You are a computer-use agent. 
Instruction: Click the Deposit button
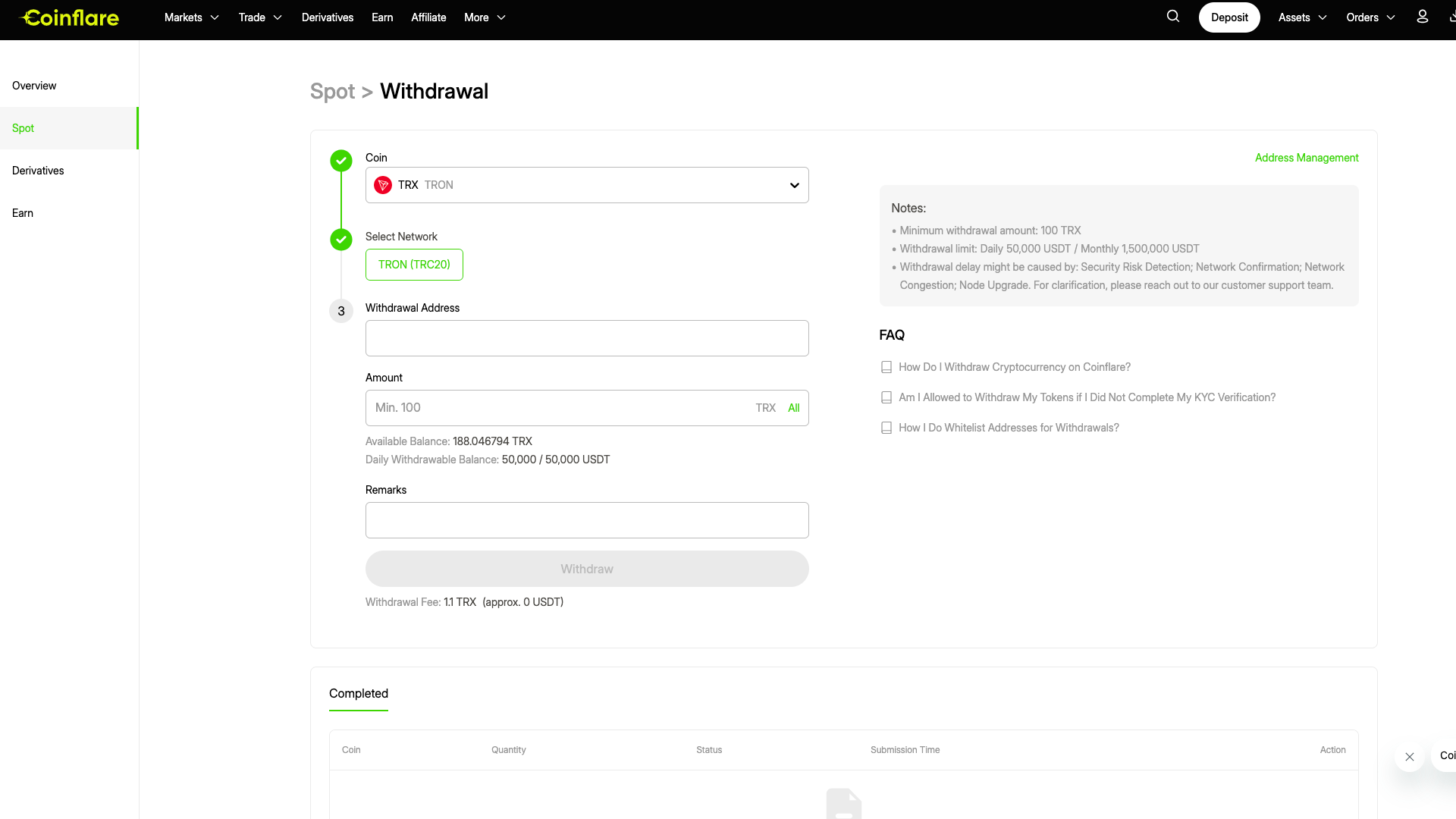coord(1229,17)
